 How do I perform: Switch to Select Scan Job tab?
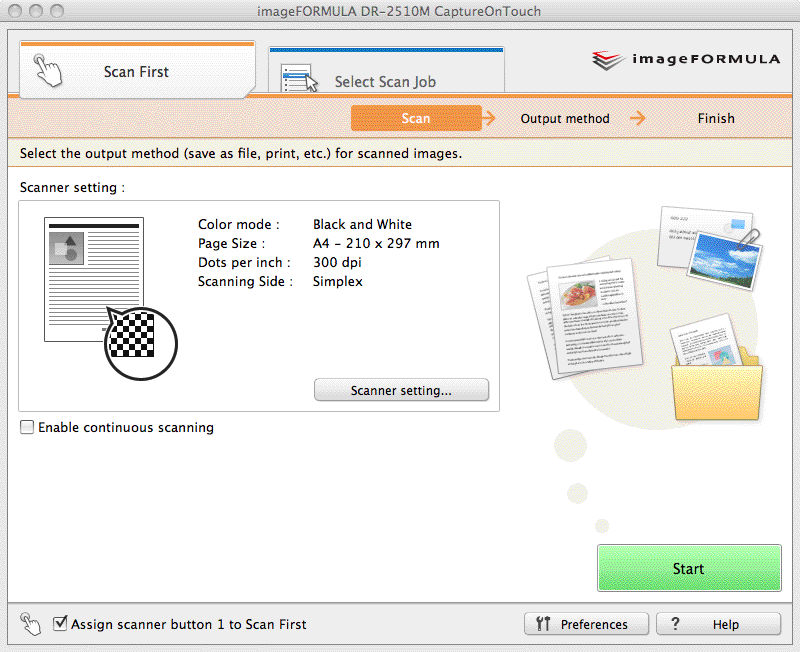(x=386, y=70)
